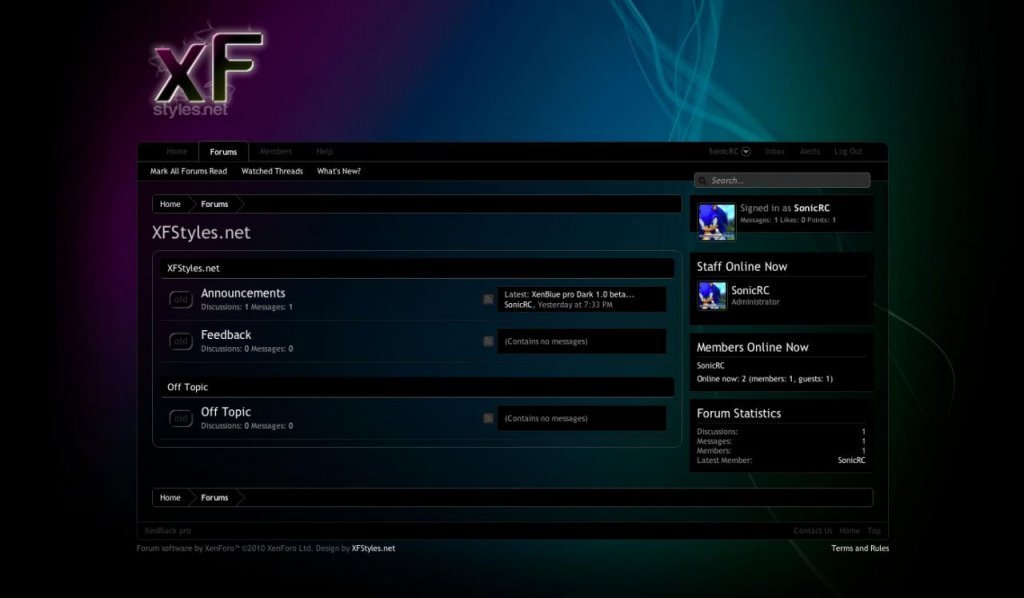The height and width of the screenshot is (598, 1024).
Task: Open the Inbox
Action: click(x=775, y=151)
